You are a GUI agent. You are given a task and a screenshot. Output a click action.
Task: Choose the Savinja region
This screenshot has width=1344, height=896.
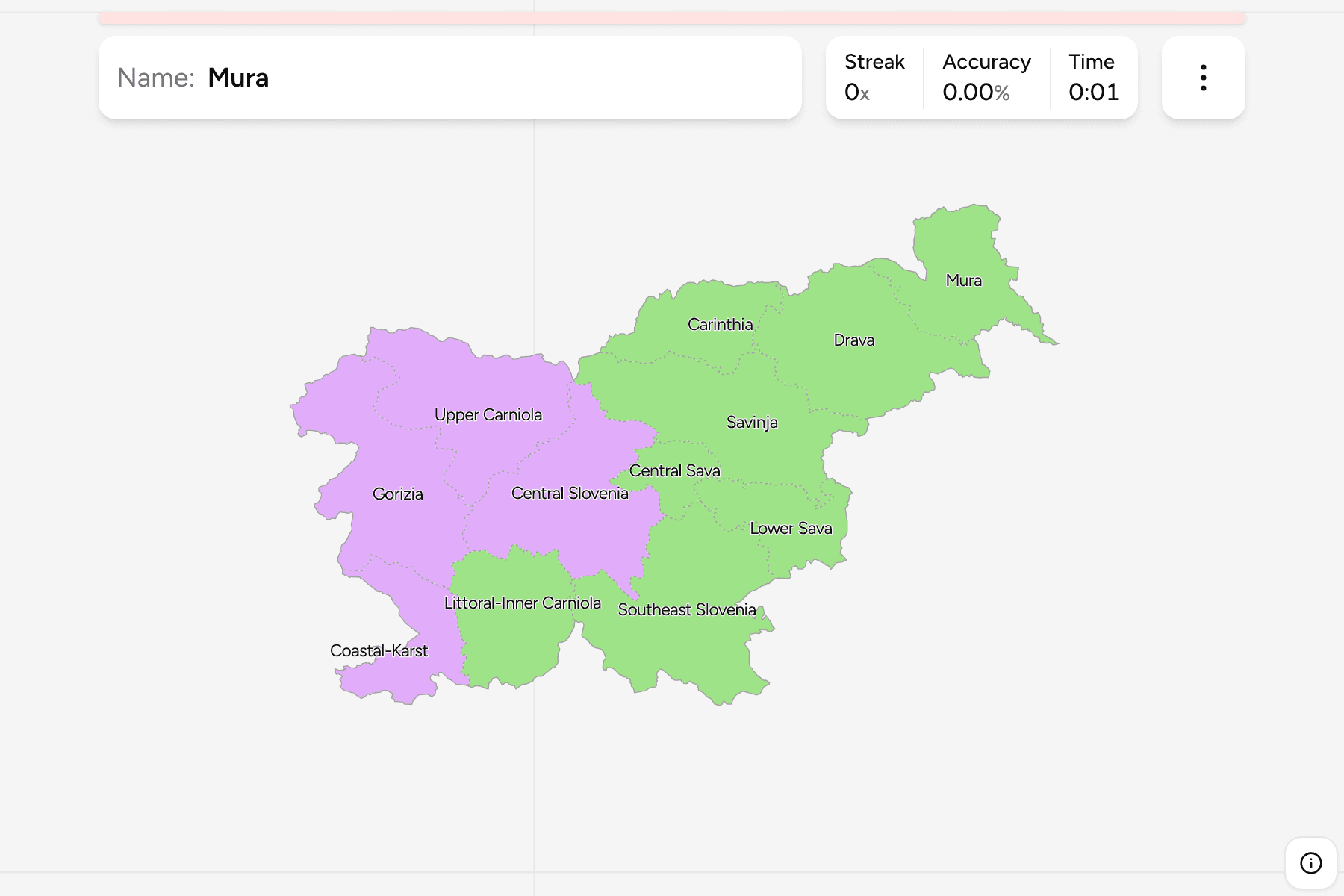[752, 423]
